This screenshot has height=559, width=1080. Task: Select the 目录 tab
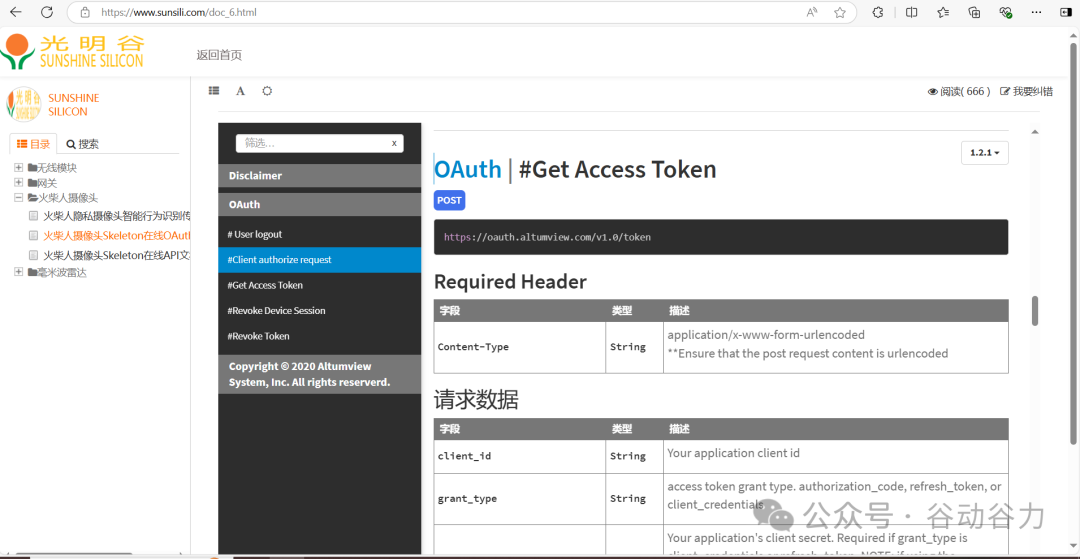[x=33, y=144]
